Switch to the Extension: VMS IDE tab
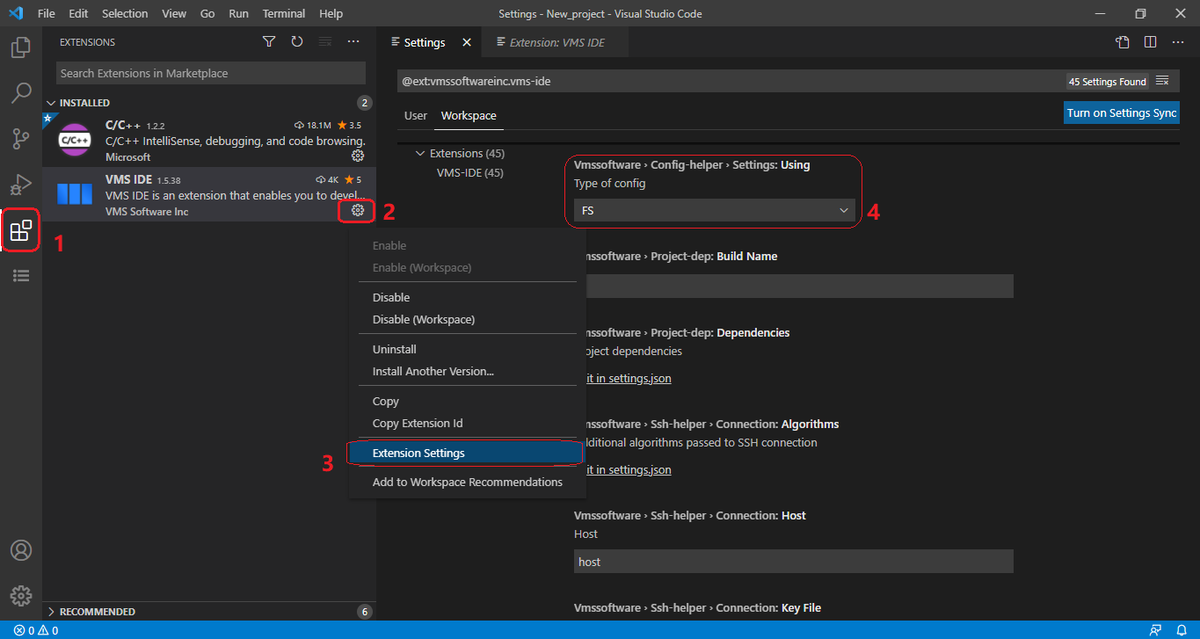Screen dimensions: 1200x639 coord(555,42)
